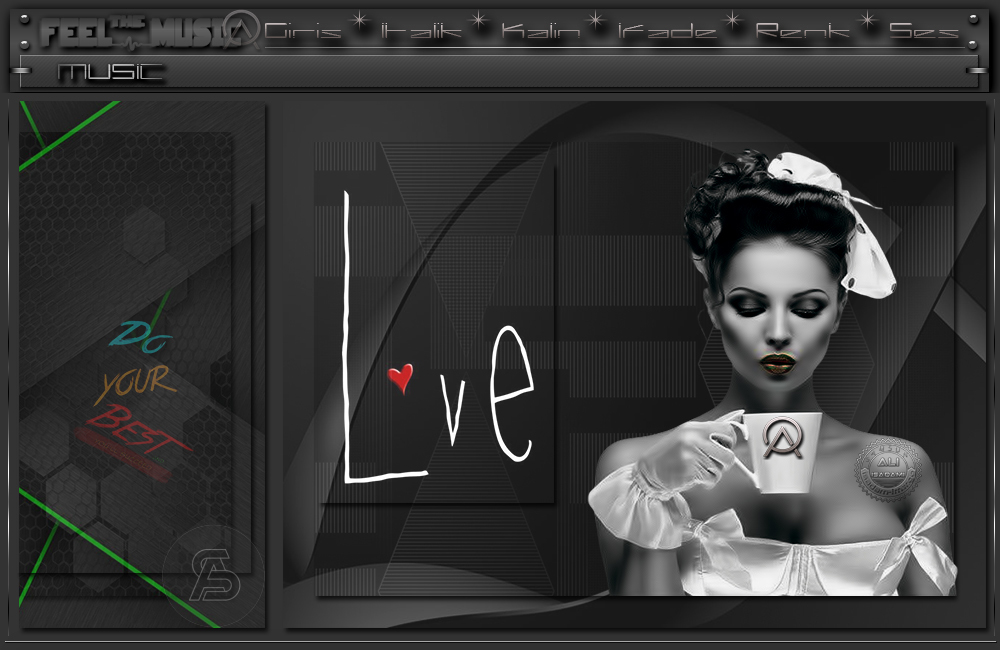Open the Giris menu item
This screenshot has width=1000, height=650.
(302, 31)
